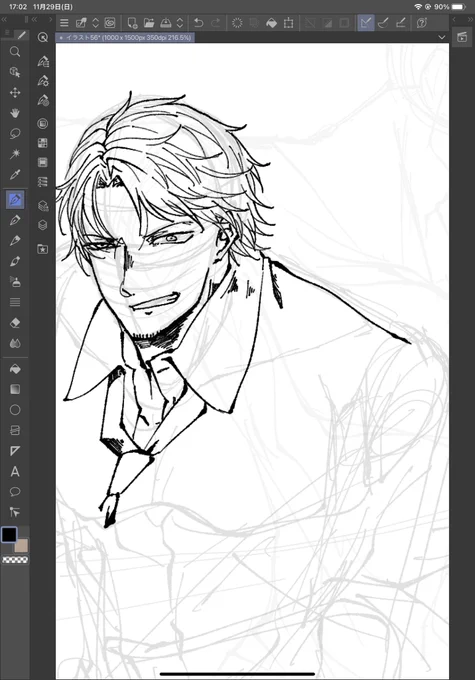Open the Layer Property palette icon
The image size is (475, 680).
click(x=43, y=206)
